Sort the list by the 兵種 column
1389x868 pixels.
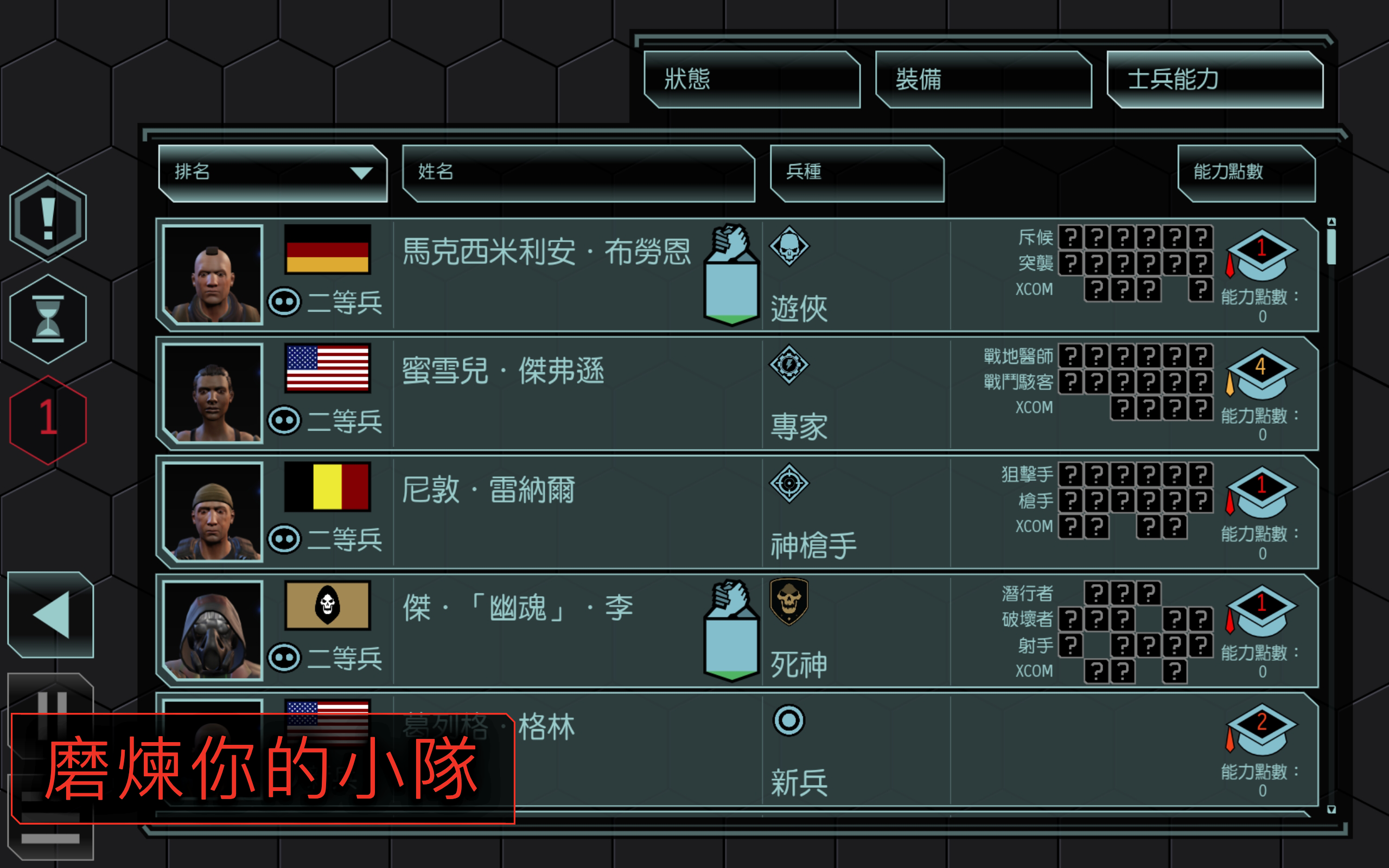pos(857,173)
